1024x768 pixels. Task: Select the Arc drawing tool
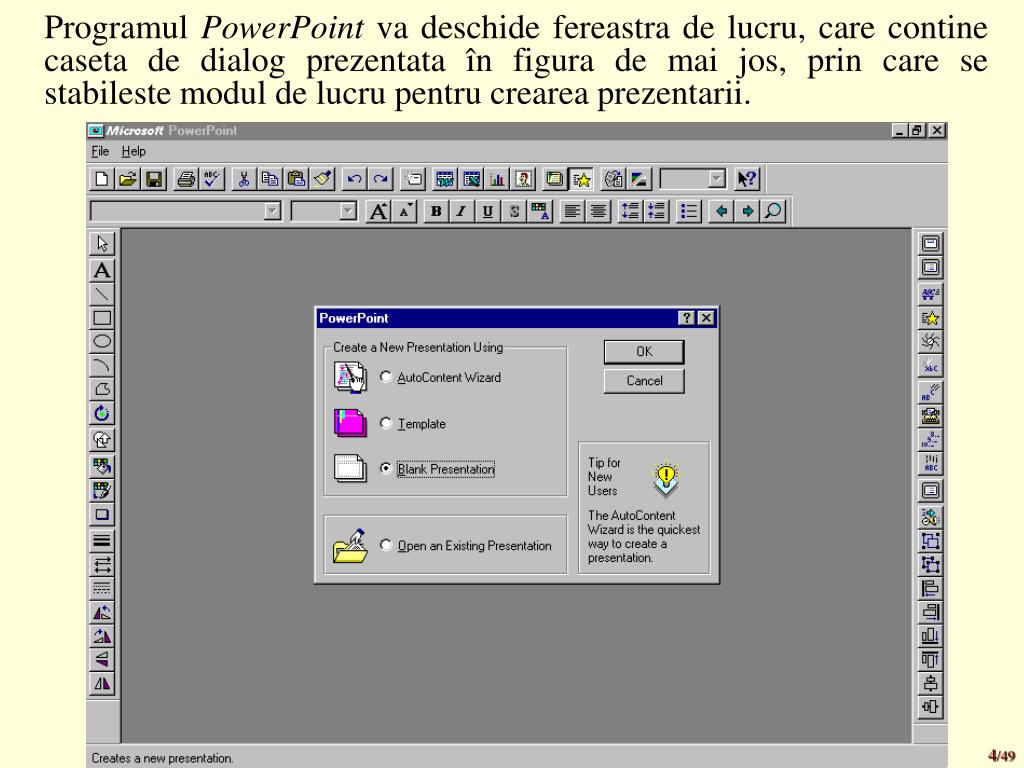(102, 366)
